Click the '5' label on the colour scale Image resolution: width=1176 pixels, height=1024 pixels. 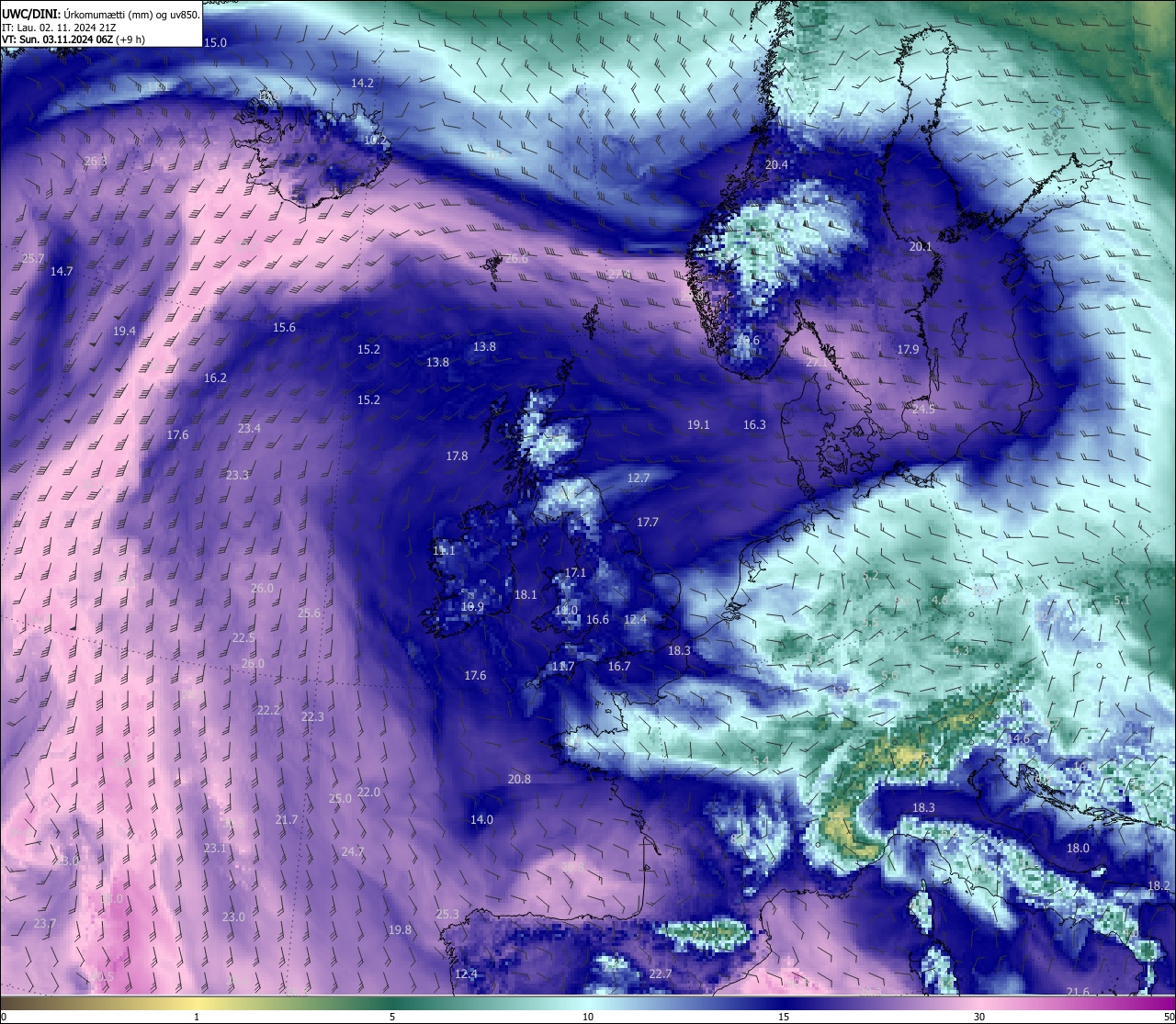(392, 1017)
